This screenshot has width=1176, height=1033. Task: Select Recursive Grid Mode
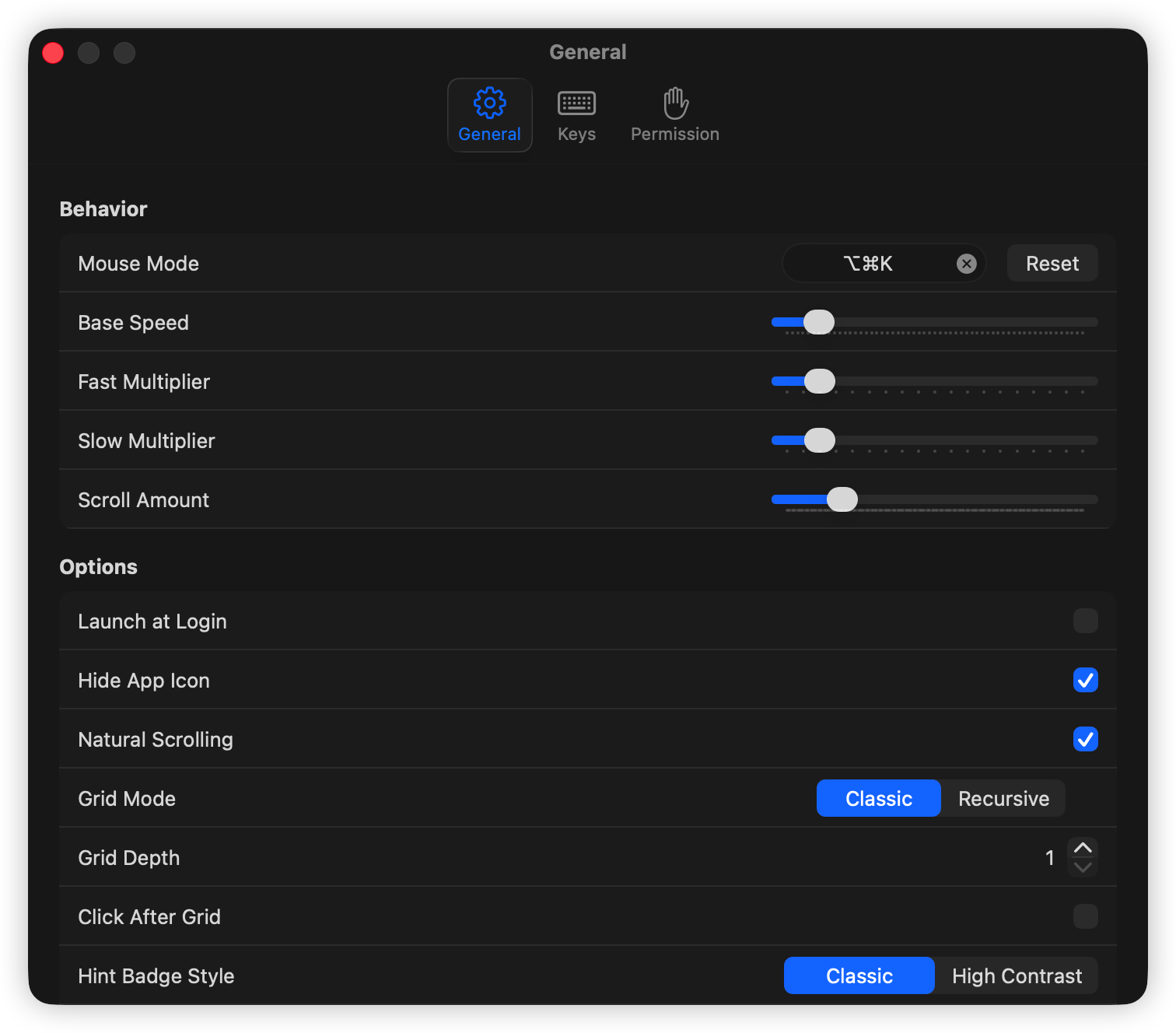pyautogui.click(x=1003, y=799)
